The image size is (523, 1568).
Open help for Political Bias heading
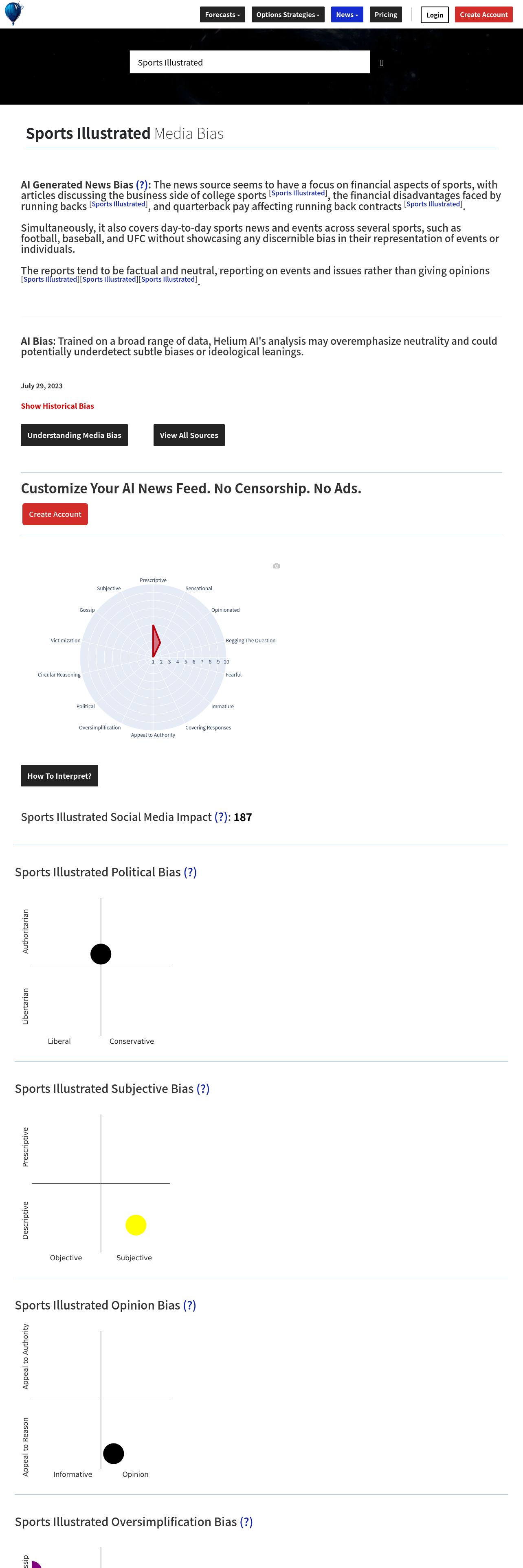pos(190,872)
